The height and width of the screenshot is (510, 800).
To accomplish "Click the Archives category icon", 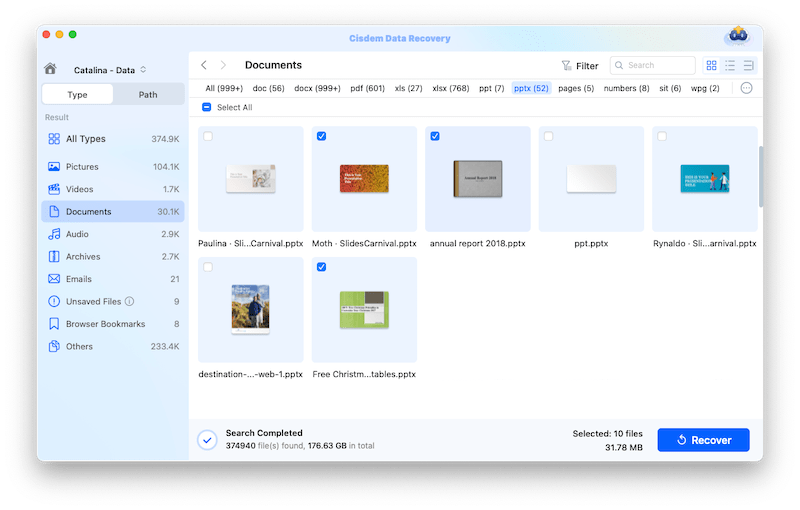I will [x=54, y=257].
